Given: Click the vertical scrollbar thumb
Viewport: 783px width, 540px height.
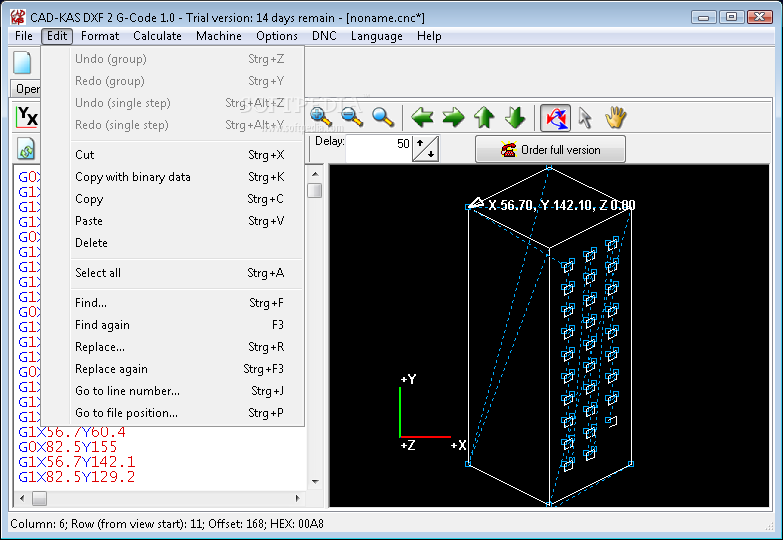Looking at the screenshot, I should [315, 190].
